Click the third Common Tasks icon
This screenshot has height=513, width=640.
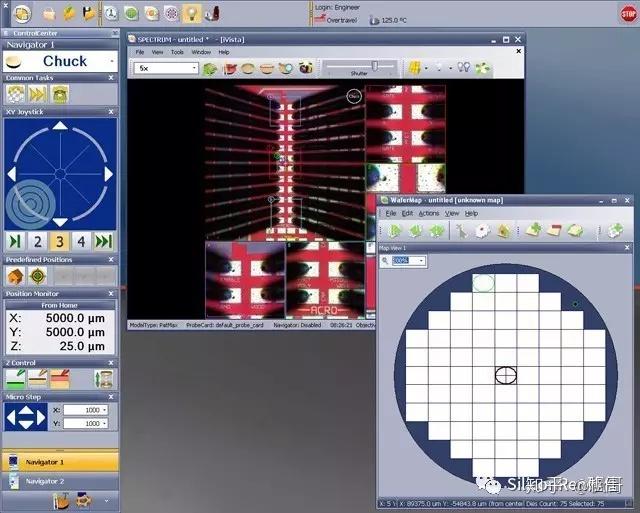tap(59, 94)
